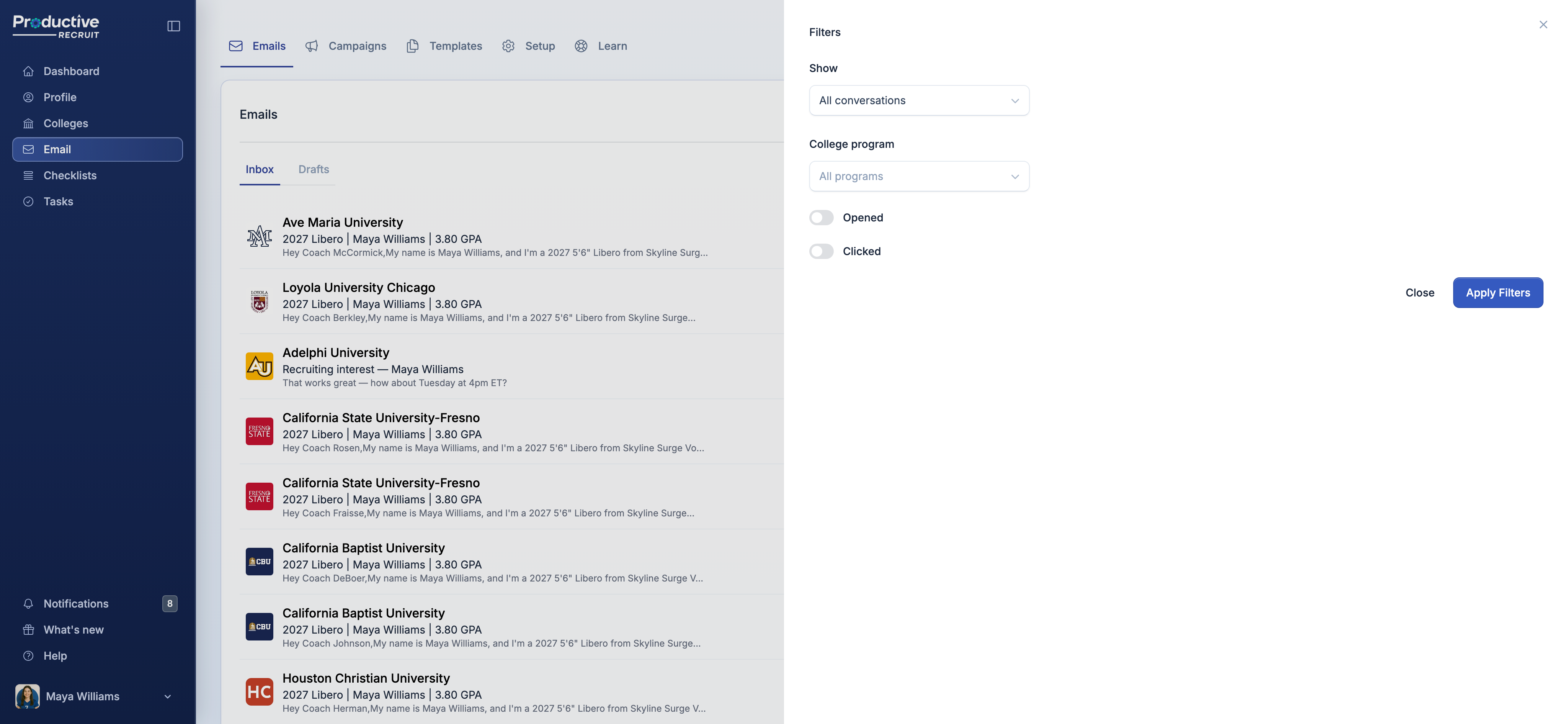Click the Colleges building icon
This screenshot has width=1568, height=724.
(28, 124)
